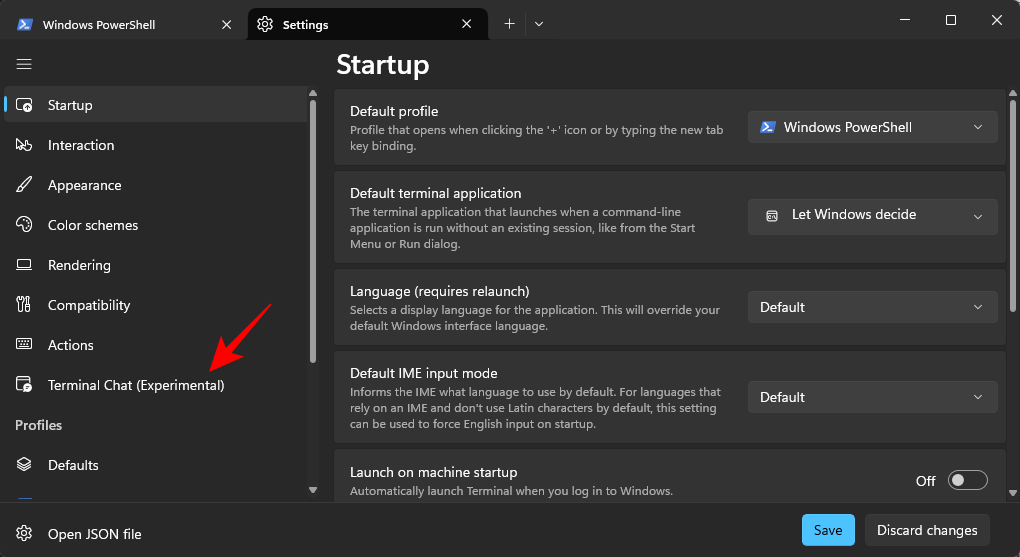Open Color schemes palette icon
The image size is (1020, 557).
point(25,225)
